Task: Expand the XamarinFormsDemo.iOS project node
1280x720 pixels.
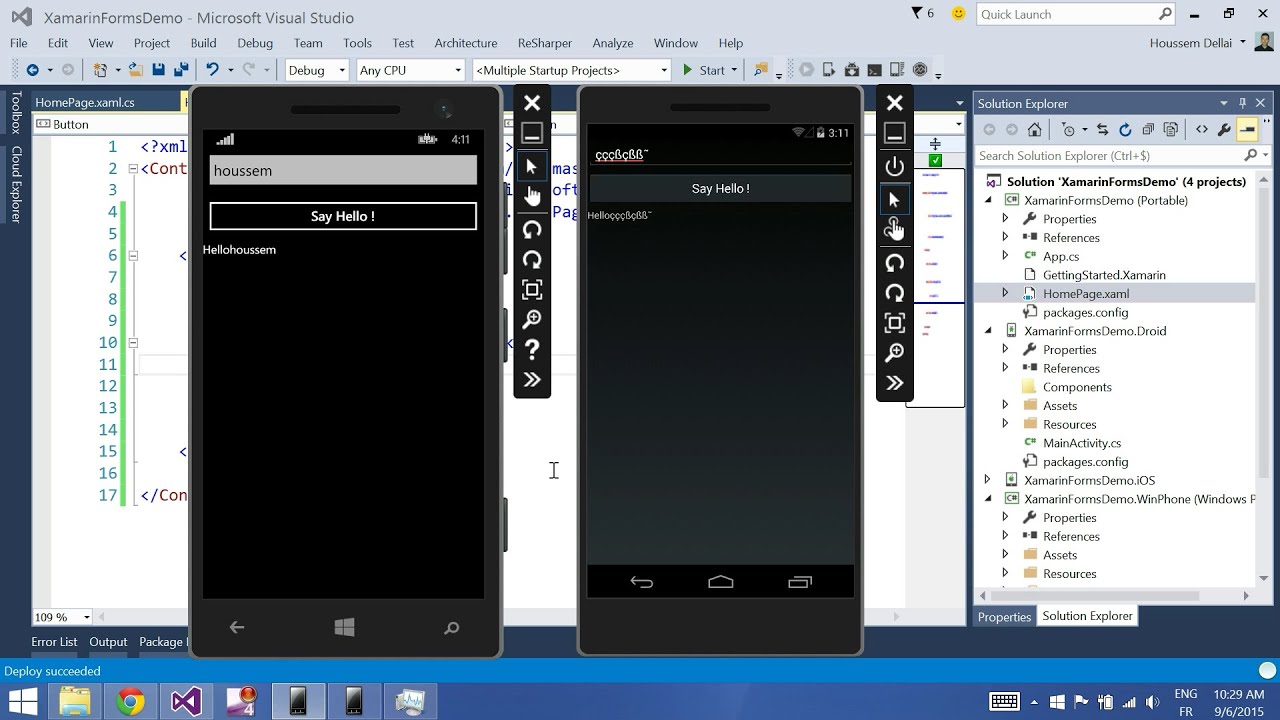Action: coord(988,480)
